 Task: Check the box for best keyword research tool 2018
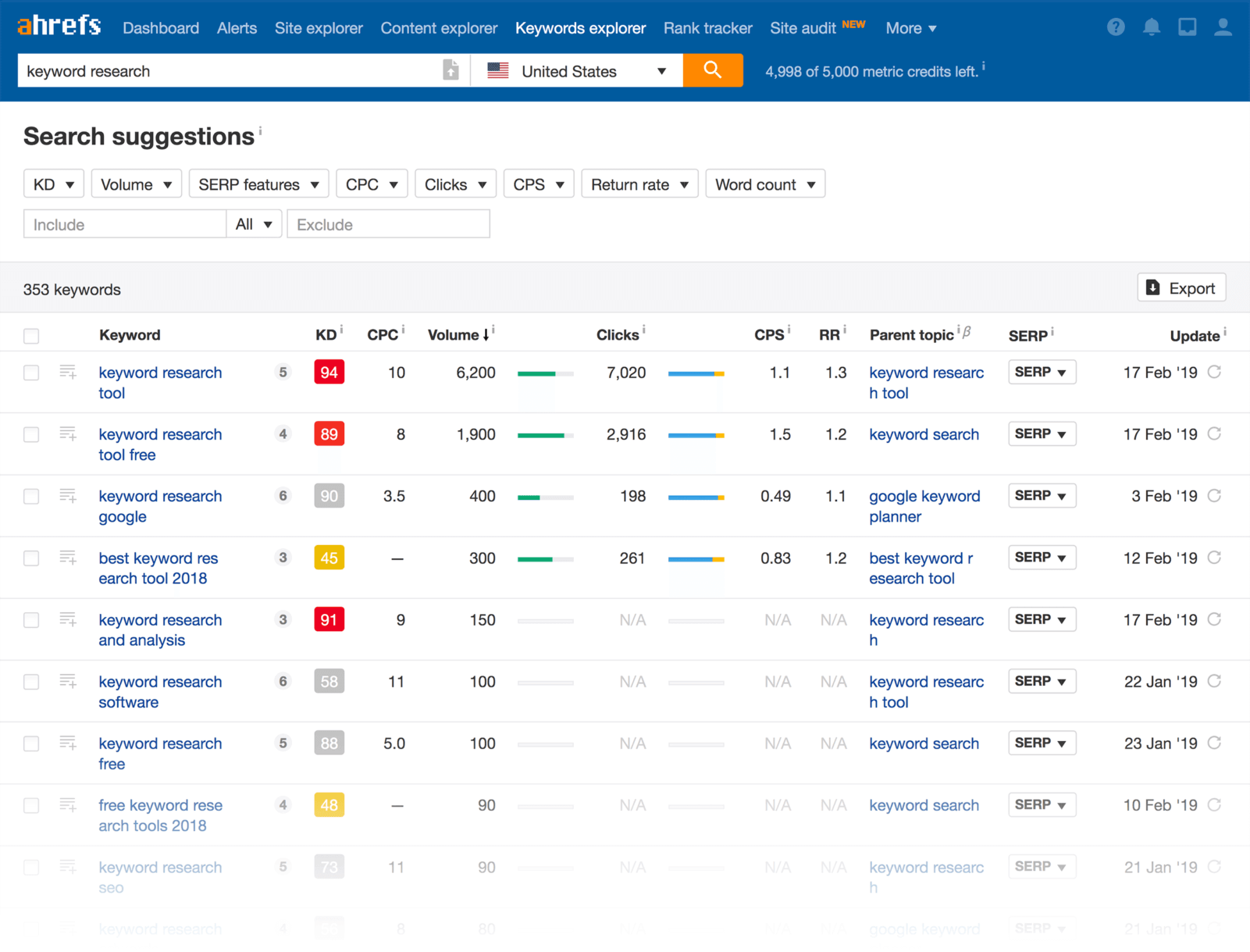(x=31, y=558)
